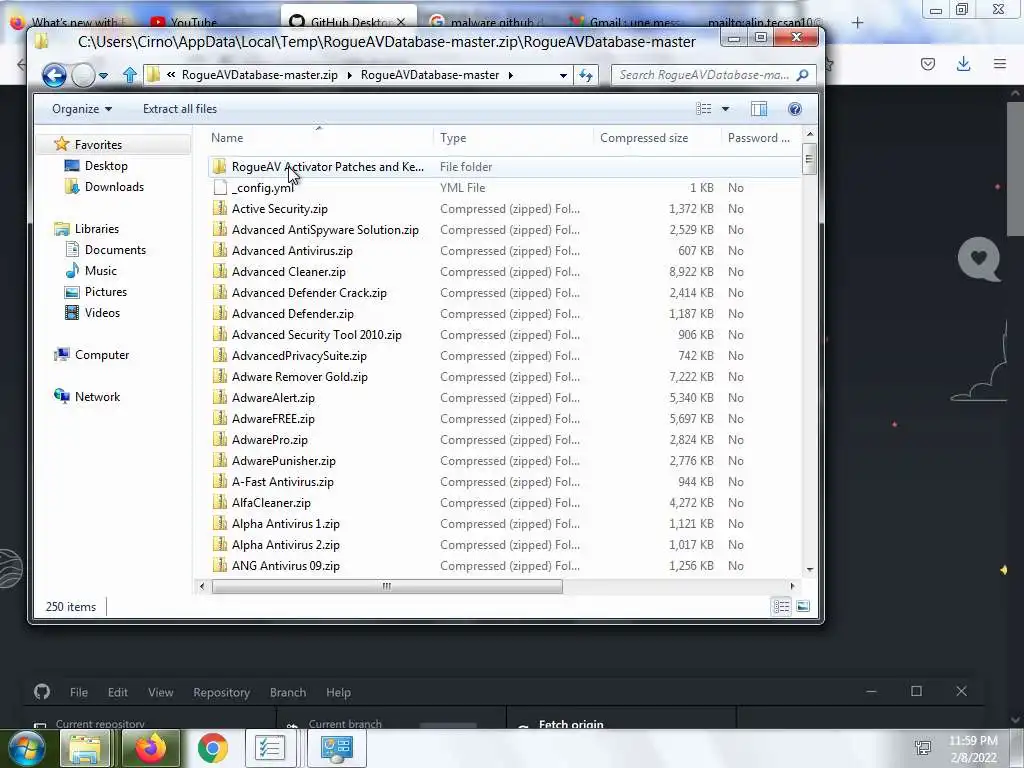Open Explorer help icon
1024x768 pixels.
point(795,109)
